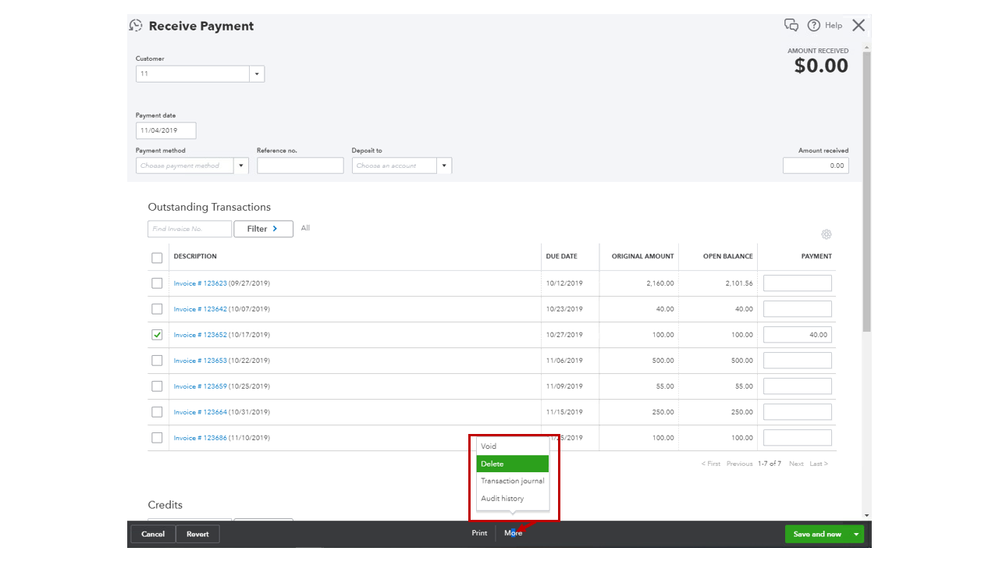Close the Receive Payment window
This screenshot has height=562, width=999.
point(859,25)
